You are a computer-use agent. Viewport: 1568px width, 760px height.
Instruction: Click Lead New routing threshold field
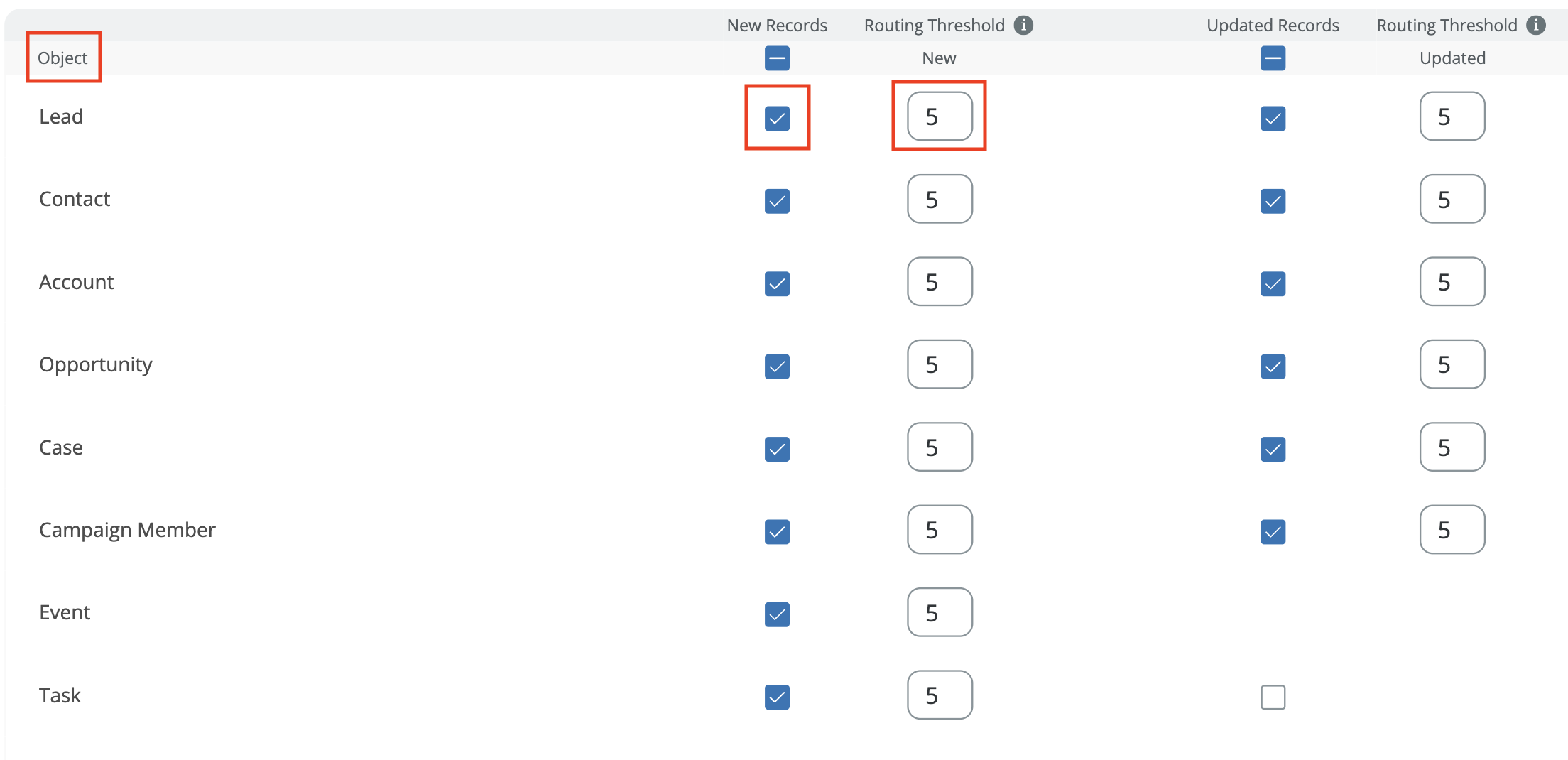coord(940,116)
